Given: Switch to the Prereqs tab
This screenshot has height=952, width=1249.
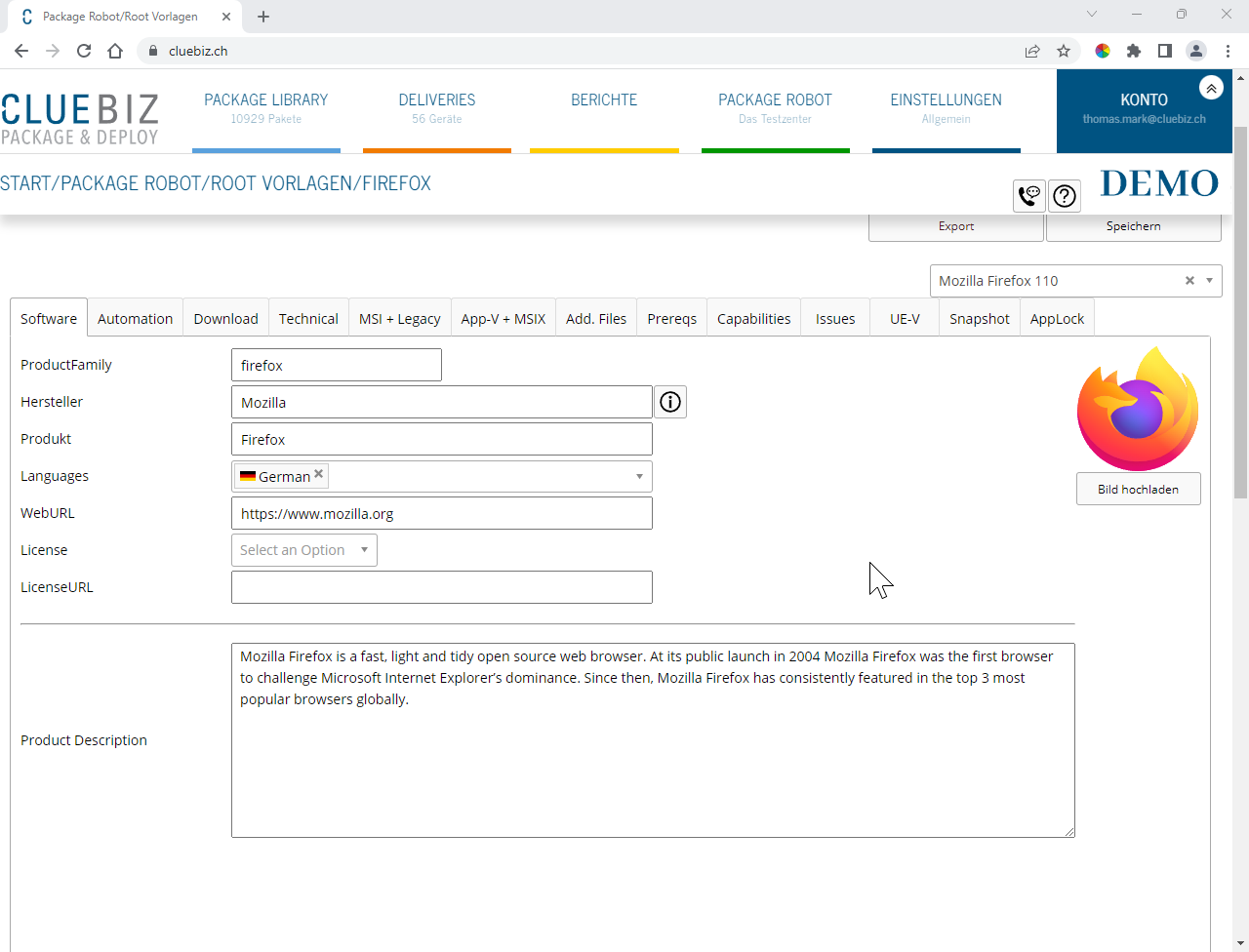Looking at the screenshot, I should [671, 319].
